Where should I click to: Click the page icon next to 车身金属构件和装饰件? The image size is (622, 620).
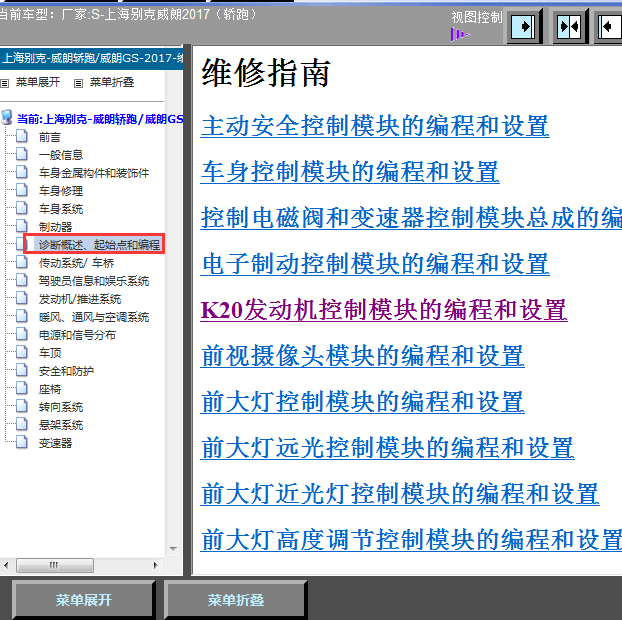(22, 172)
